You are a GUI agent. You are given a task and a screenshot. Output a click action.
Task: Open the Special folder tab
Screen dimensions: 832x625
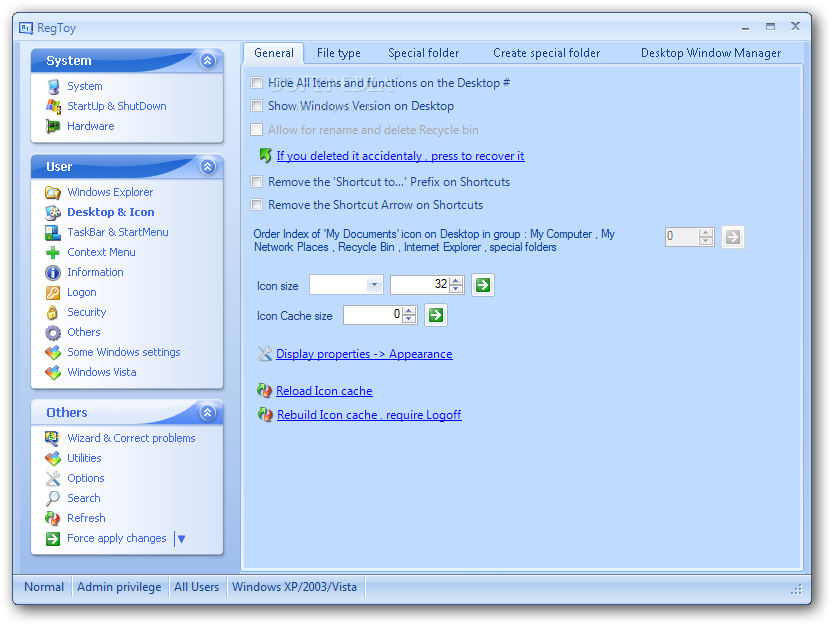coord(423,53)
